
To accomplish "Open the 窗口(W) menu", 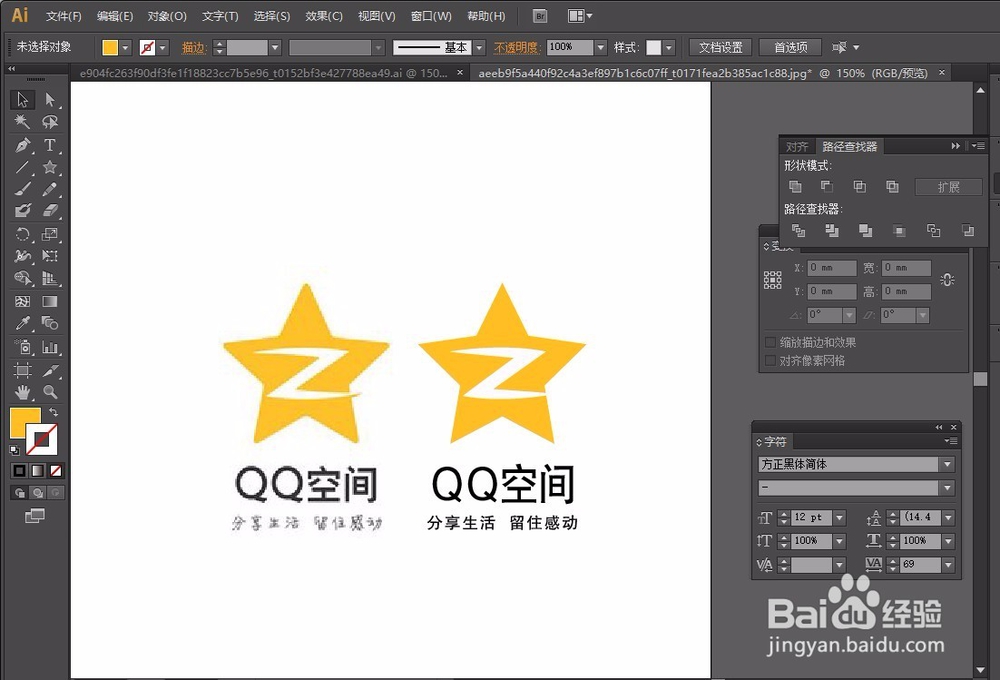I will tap(431, 16).
